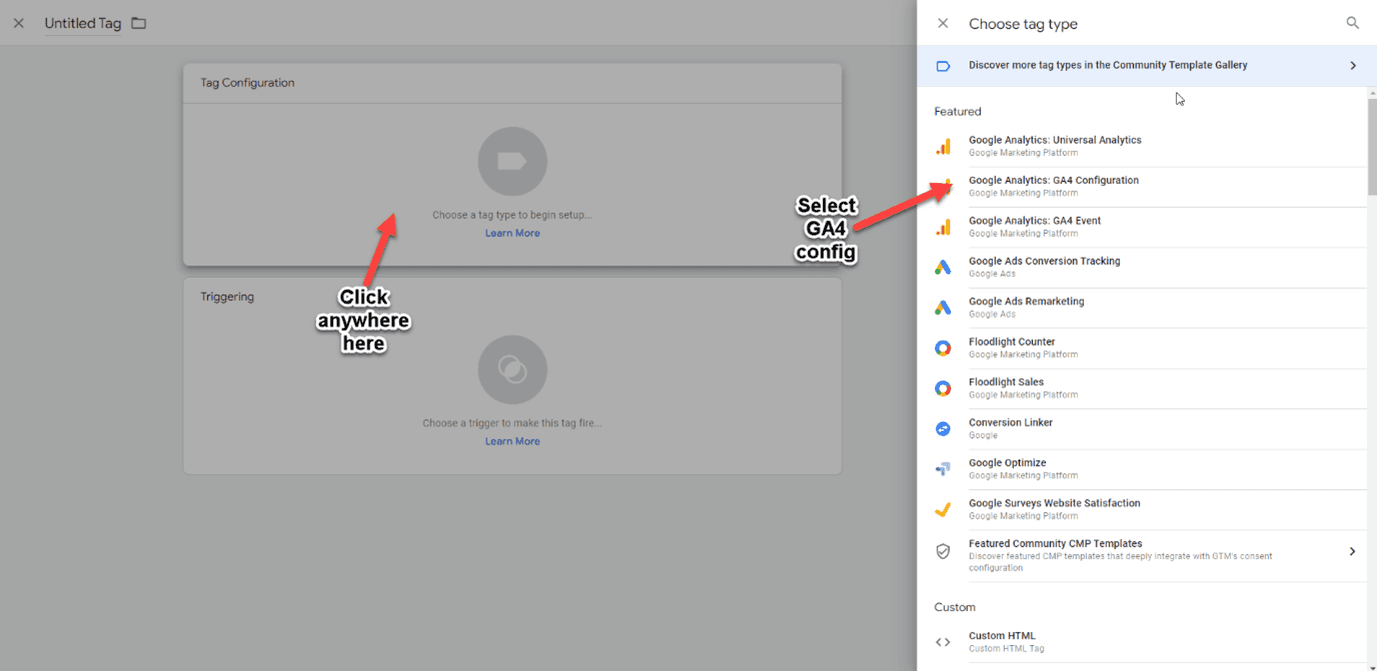The image size is (1377, 671).
Task: Click the trigger placeholder icon in Triggering
Action: click(x=512, y=370)
